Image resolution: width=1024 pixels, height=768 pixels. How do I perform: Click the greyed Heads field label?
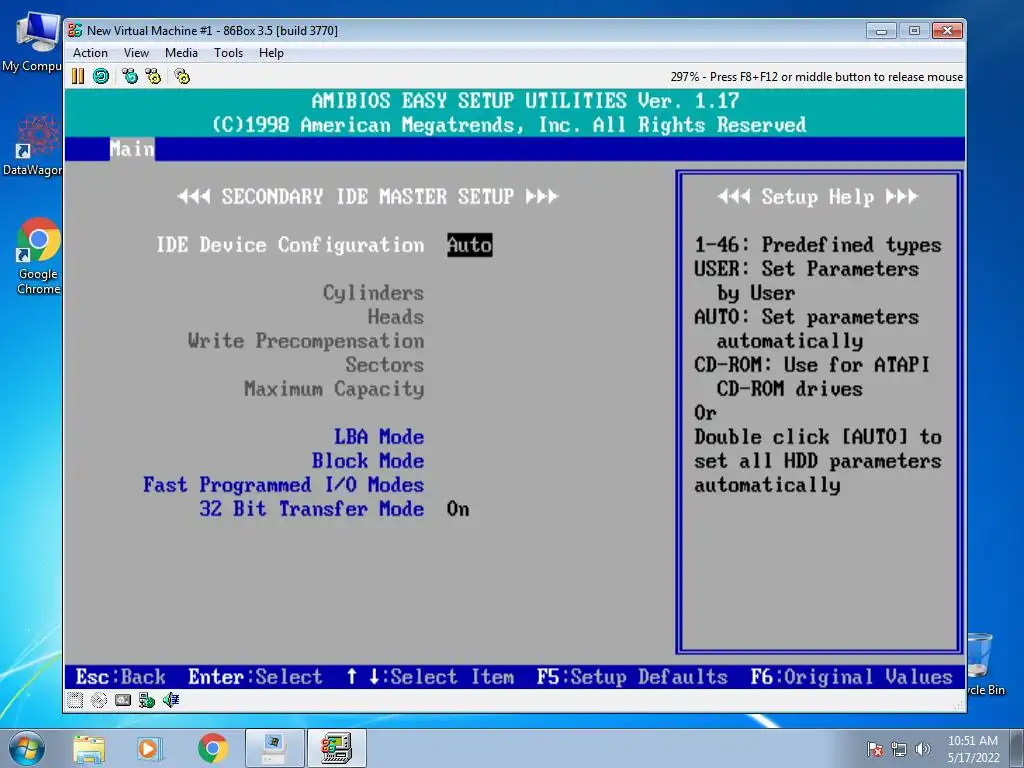coord(396,317)
